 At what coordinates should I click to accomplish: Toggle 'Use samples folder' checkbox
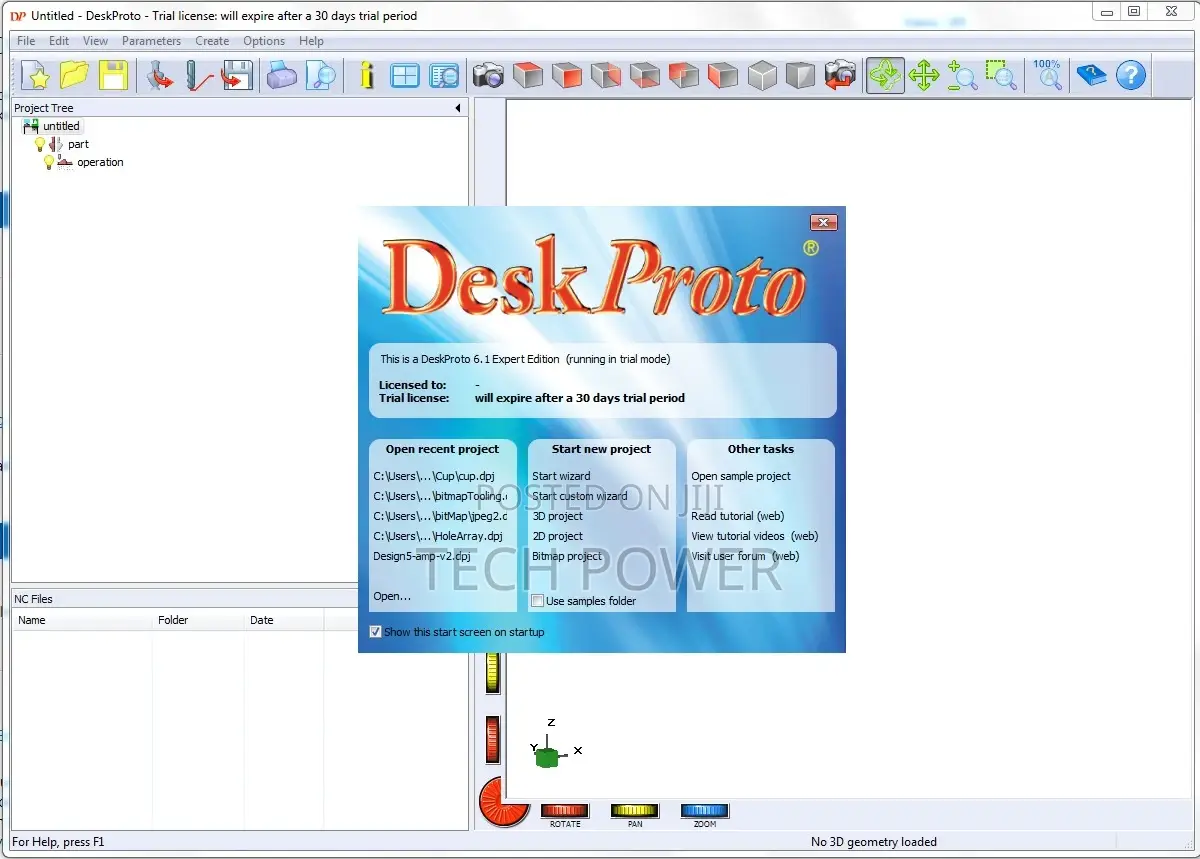point(538,601)
